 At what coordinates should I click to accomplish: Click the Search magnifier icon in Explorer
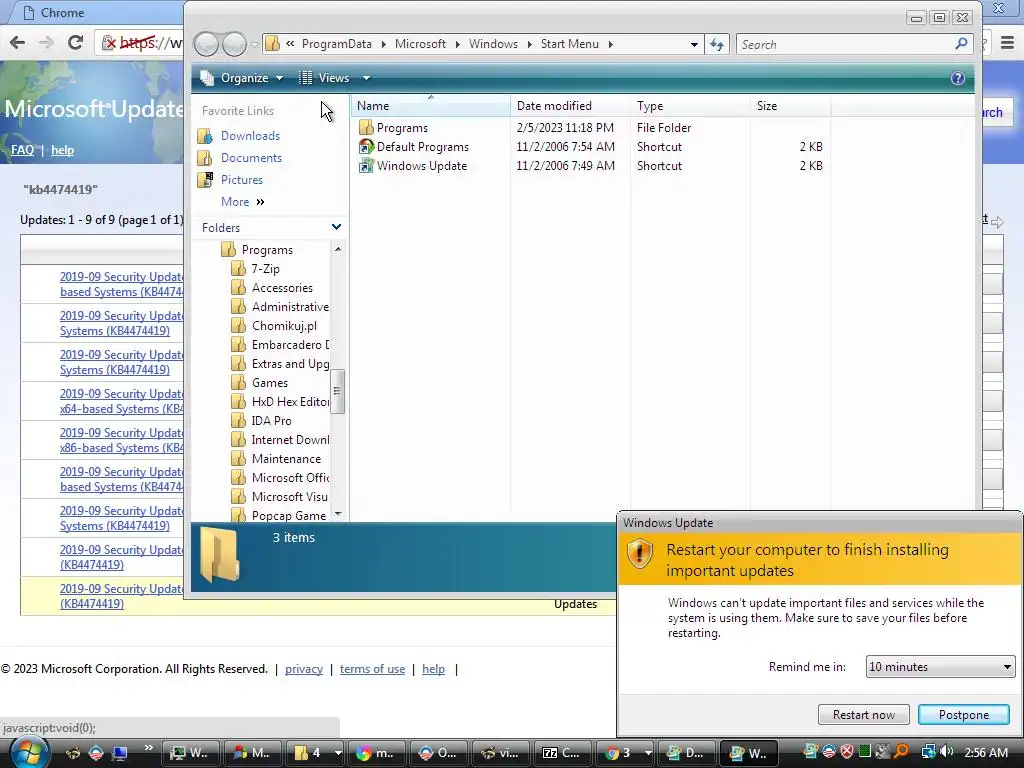coord(961,44)
